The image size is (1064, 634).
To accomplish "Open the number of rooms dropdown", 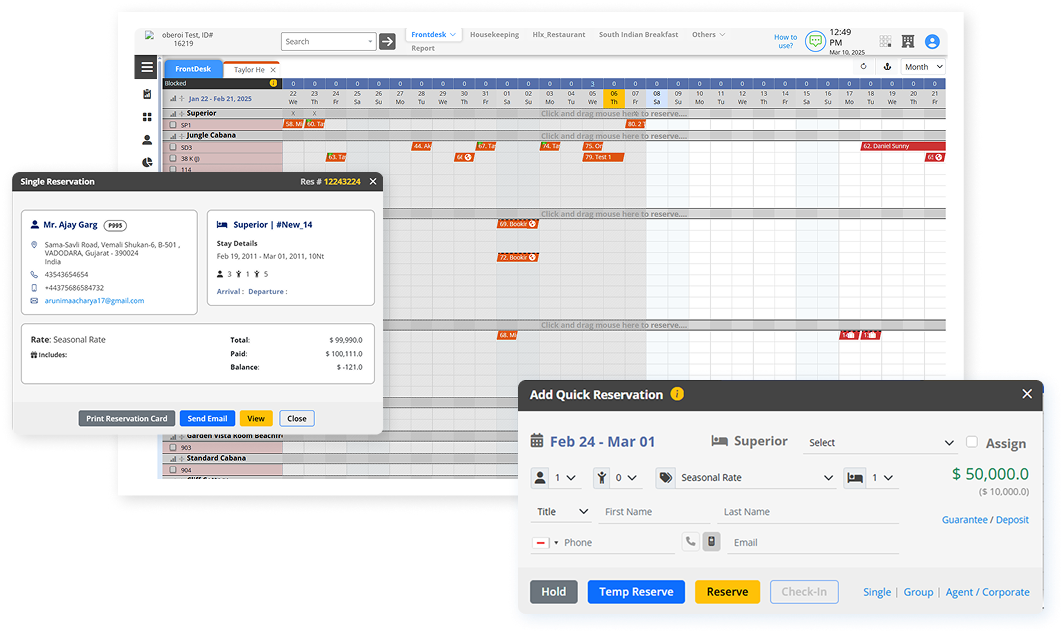I will (882, 478).
